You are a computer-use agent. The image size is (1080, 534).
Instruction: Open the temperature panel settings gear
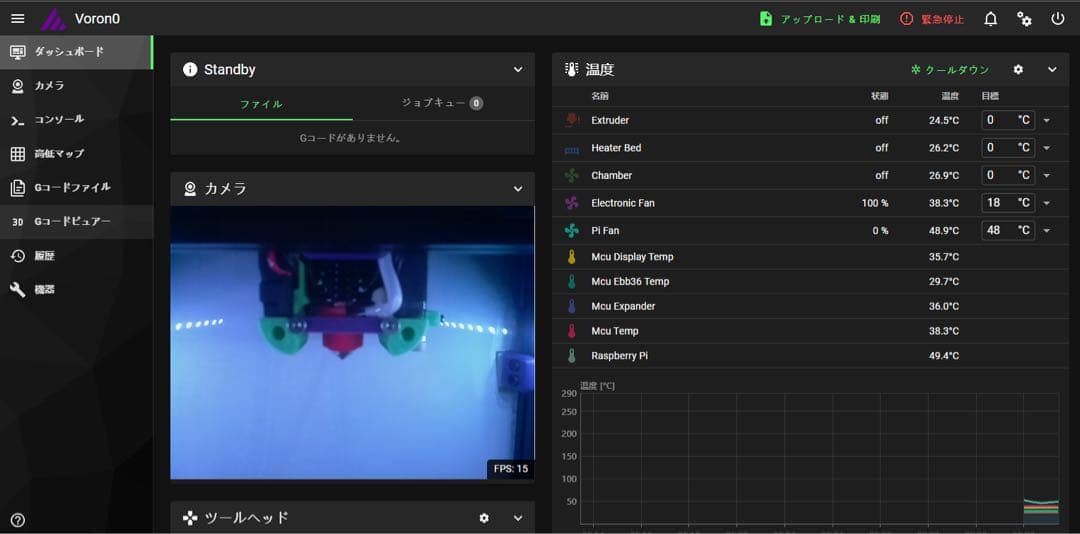tap(1018, 70)
